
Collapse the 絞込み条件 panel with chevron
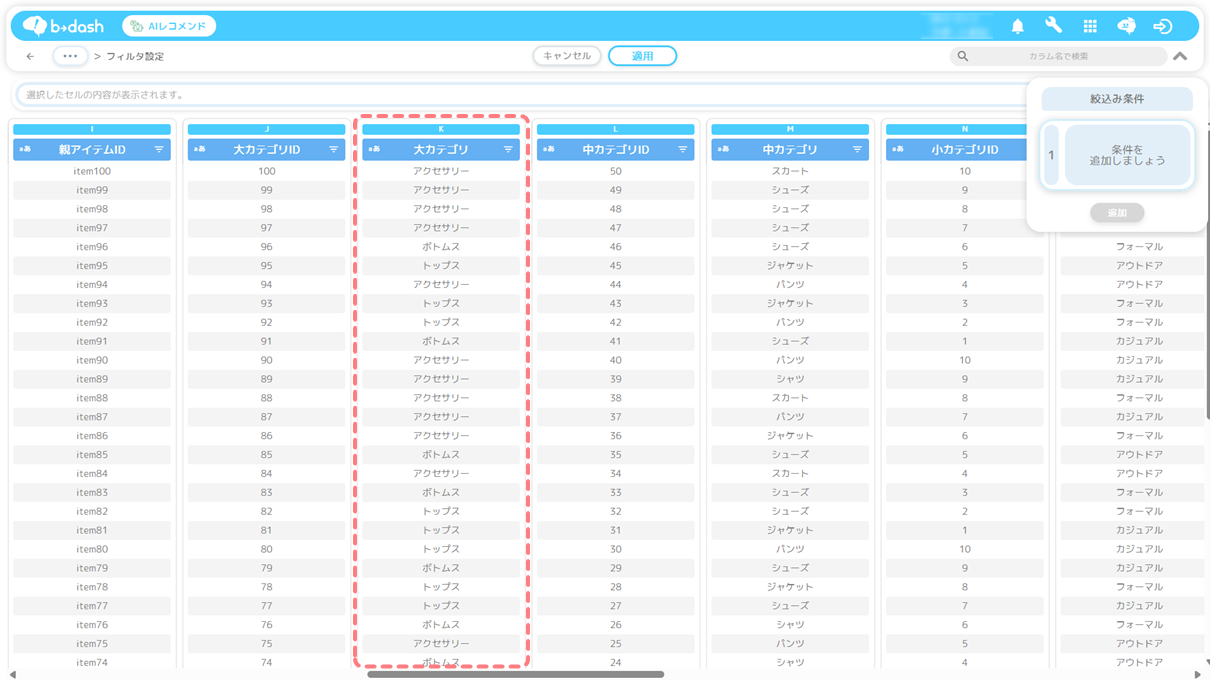point(1180,57)
